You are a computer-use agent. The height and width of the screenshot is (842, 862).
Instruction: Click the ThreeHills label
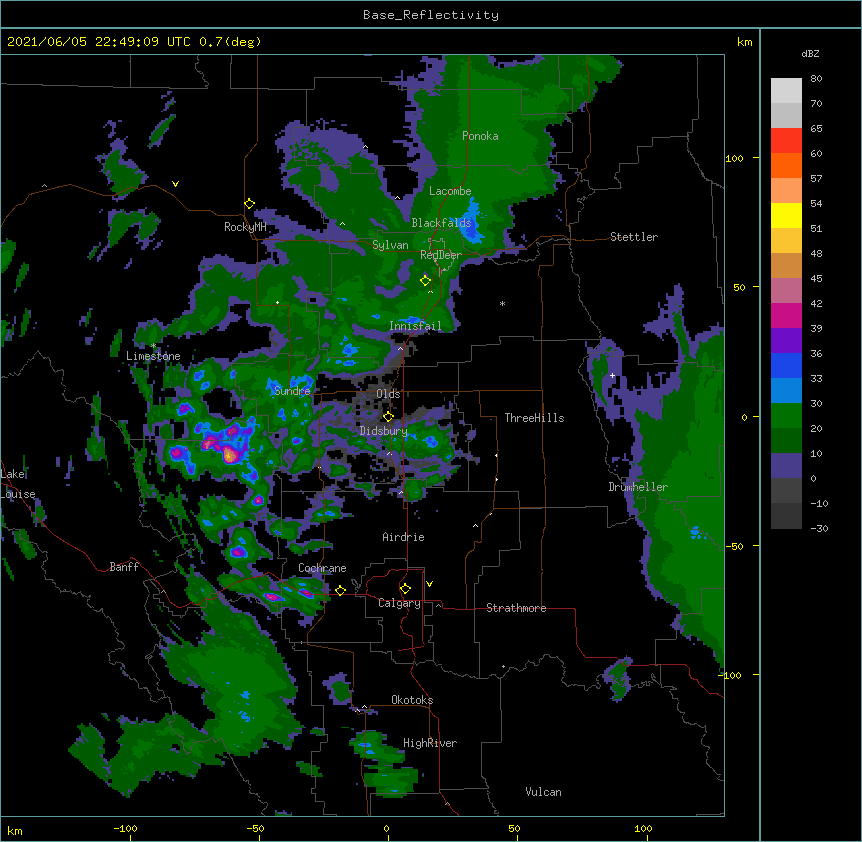[534, 418]
